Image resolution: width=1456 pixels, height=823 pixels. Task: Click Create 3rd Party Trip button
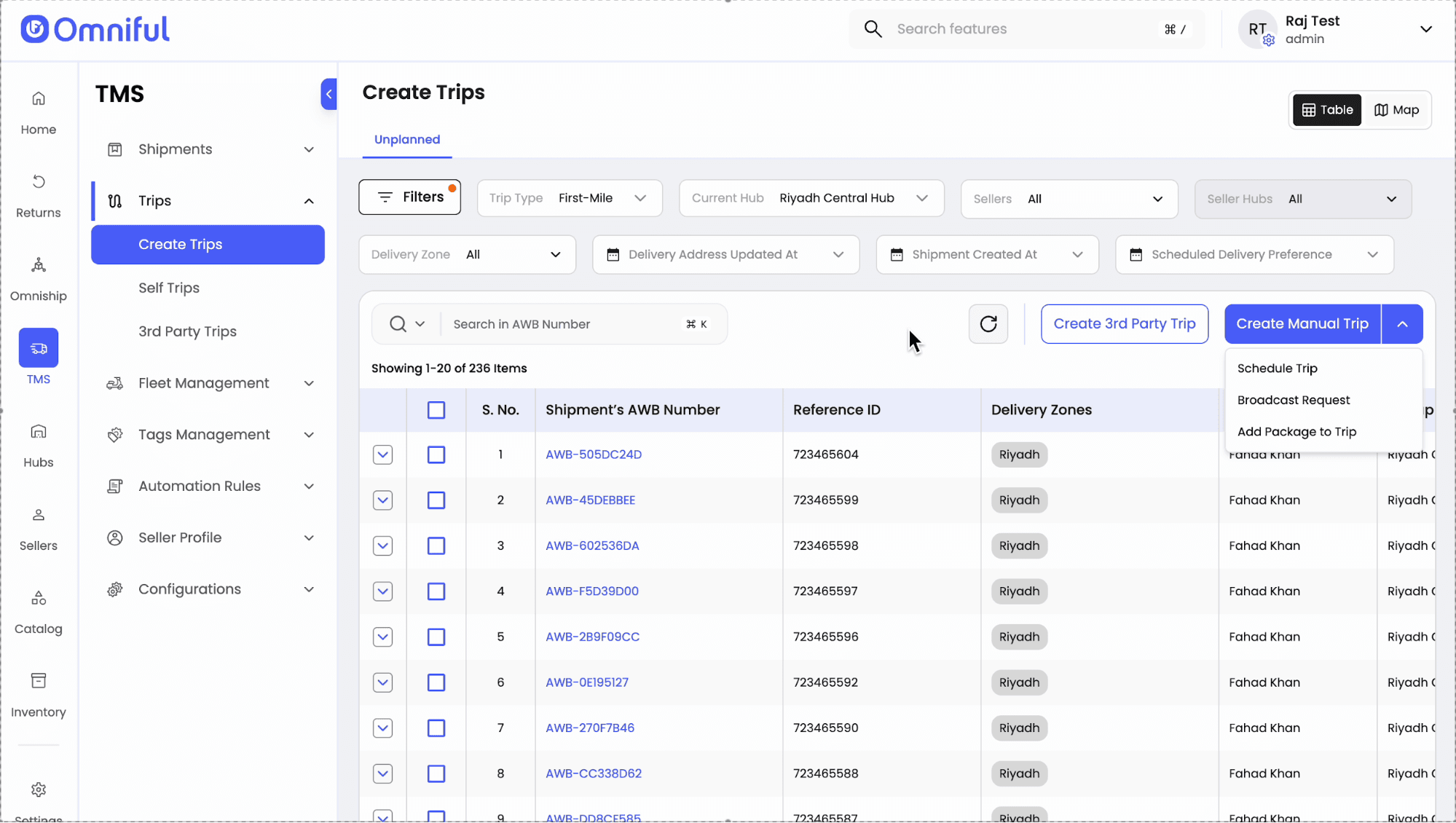coord(1124,324)
